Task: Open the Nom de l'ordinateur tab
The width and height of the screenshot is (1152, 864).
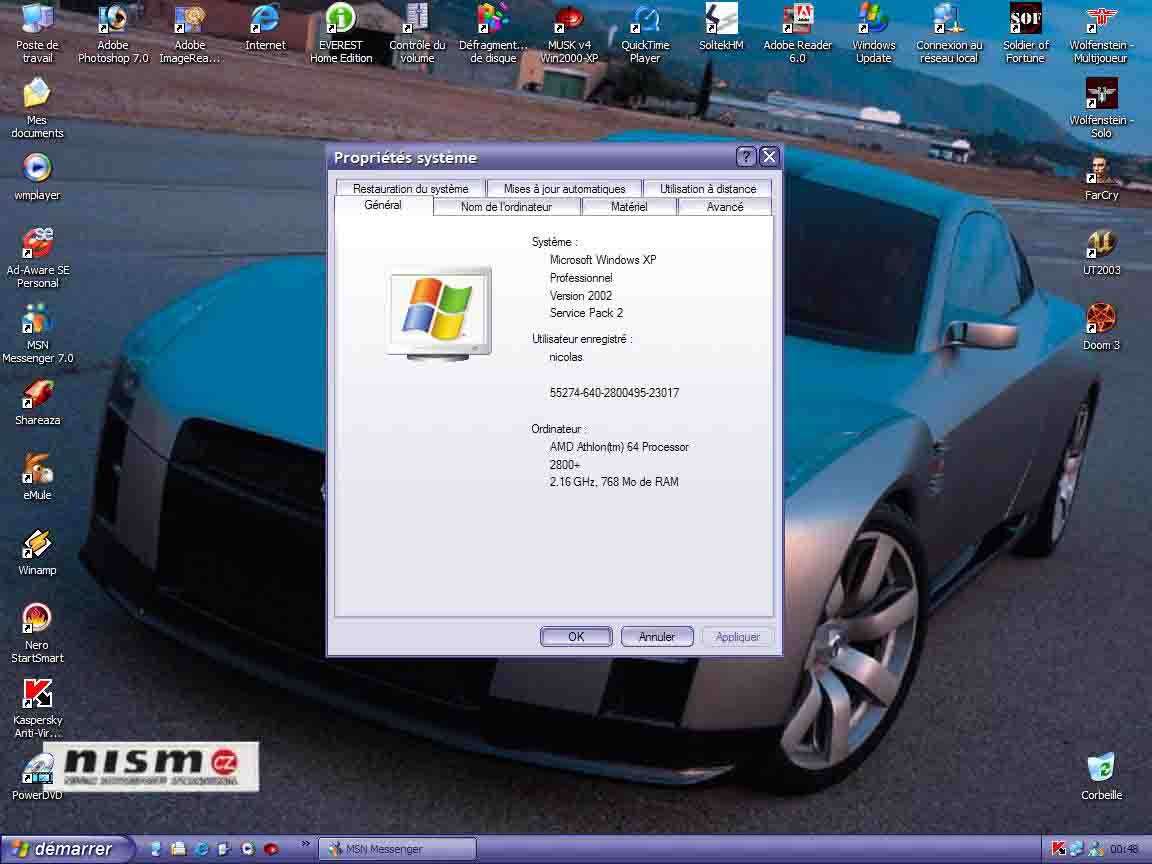Action: pos(506,206)
